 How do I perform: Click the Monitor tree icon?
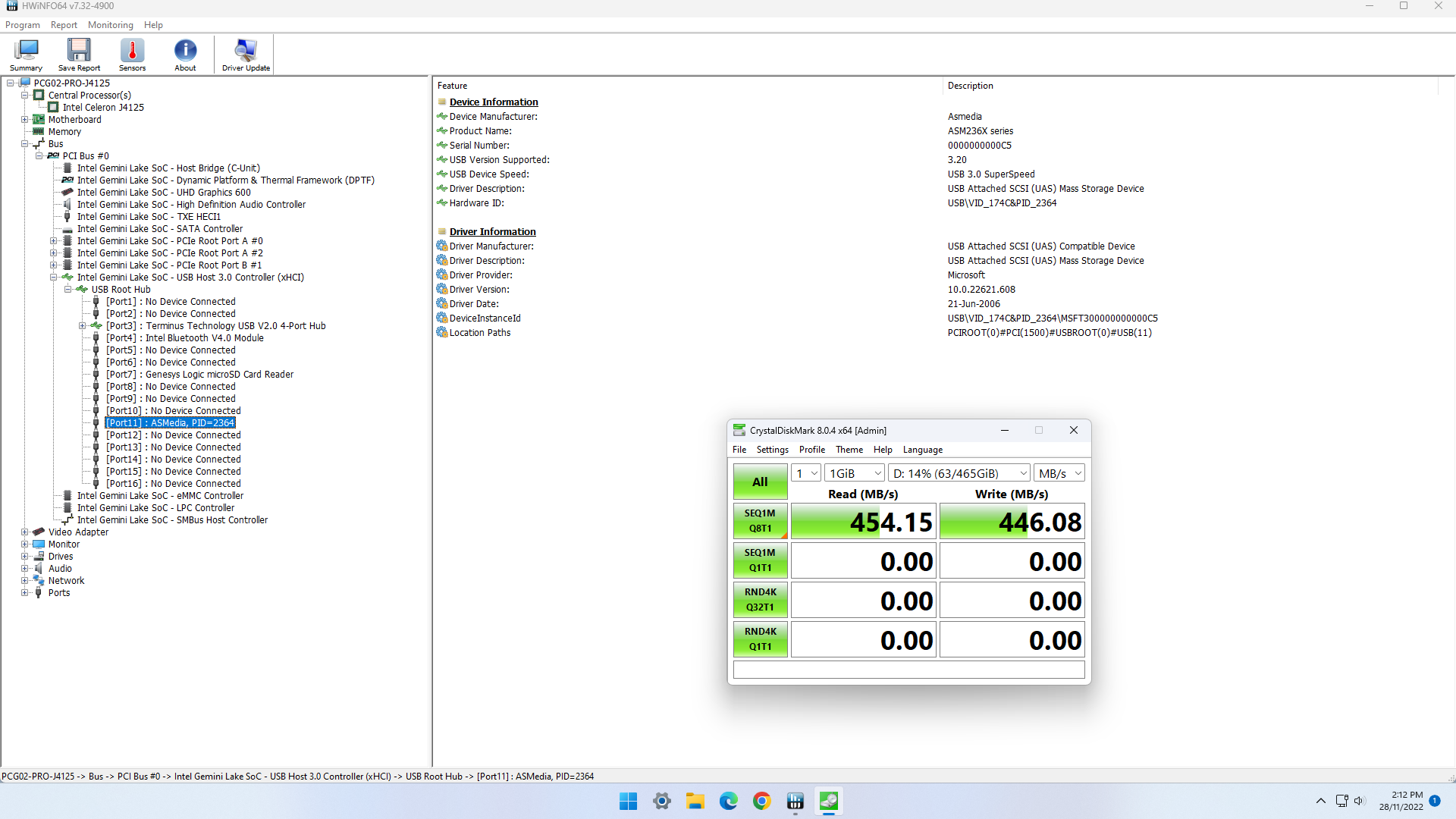(x=39, y=544)
